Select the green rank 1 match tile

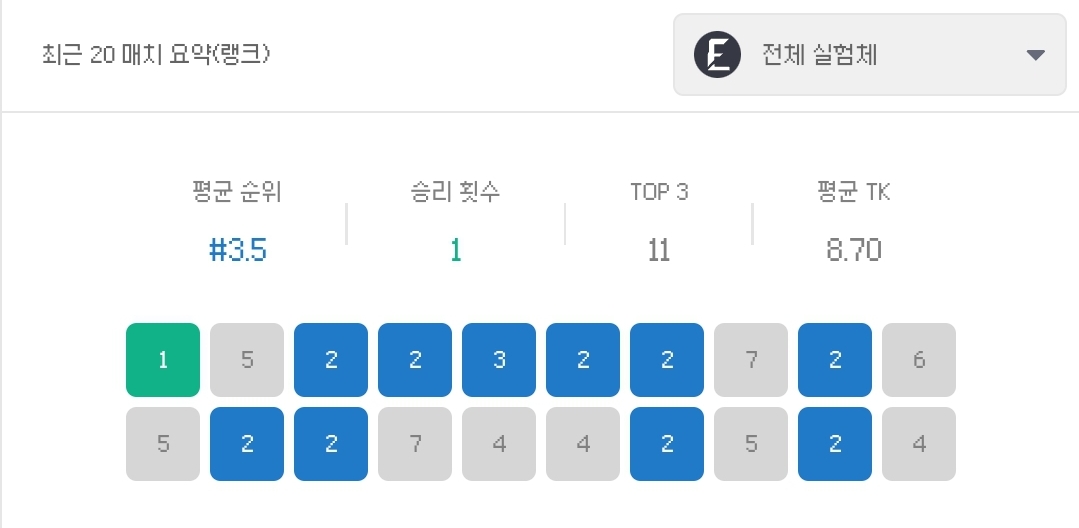(x=163, y=360)
